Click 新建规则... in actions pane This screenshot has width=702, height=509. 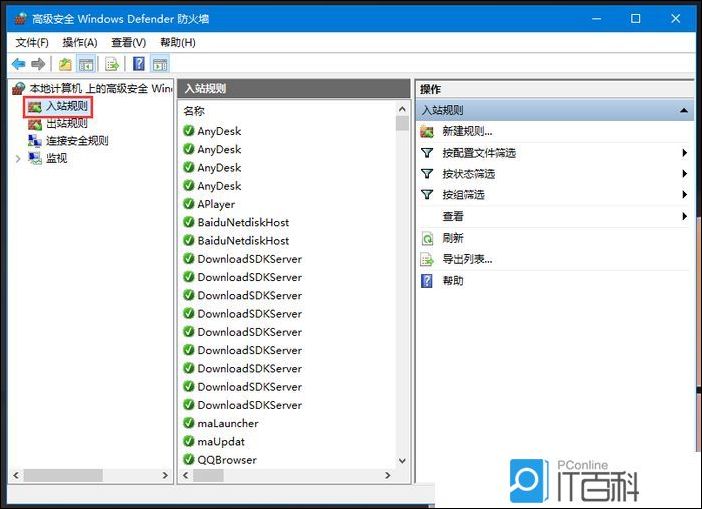[467, 131]
